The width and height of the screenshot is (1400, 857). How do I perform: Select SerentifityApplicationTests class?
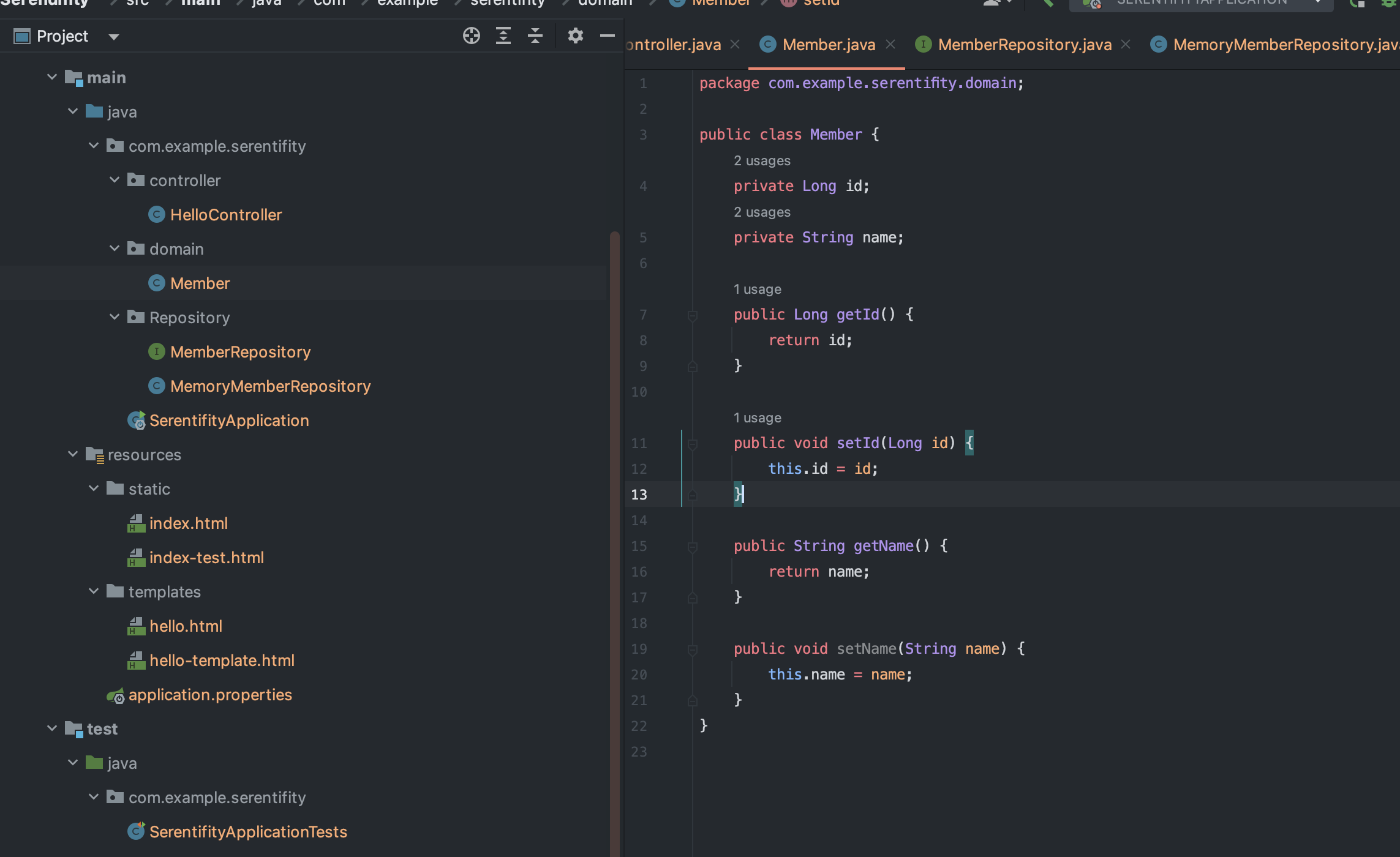(248, 832)
